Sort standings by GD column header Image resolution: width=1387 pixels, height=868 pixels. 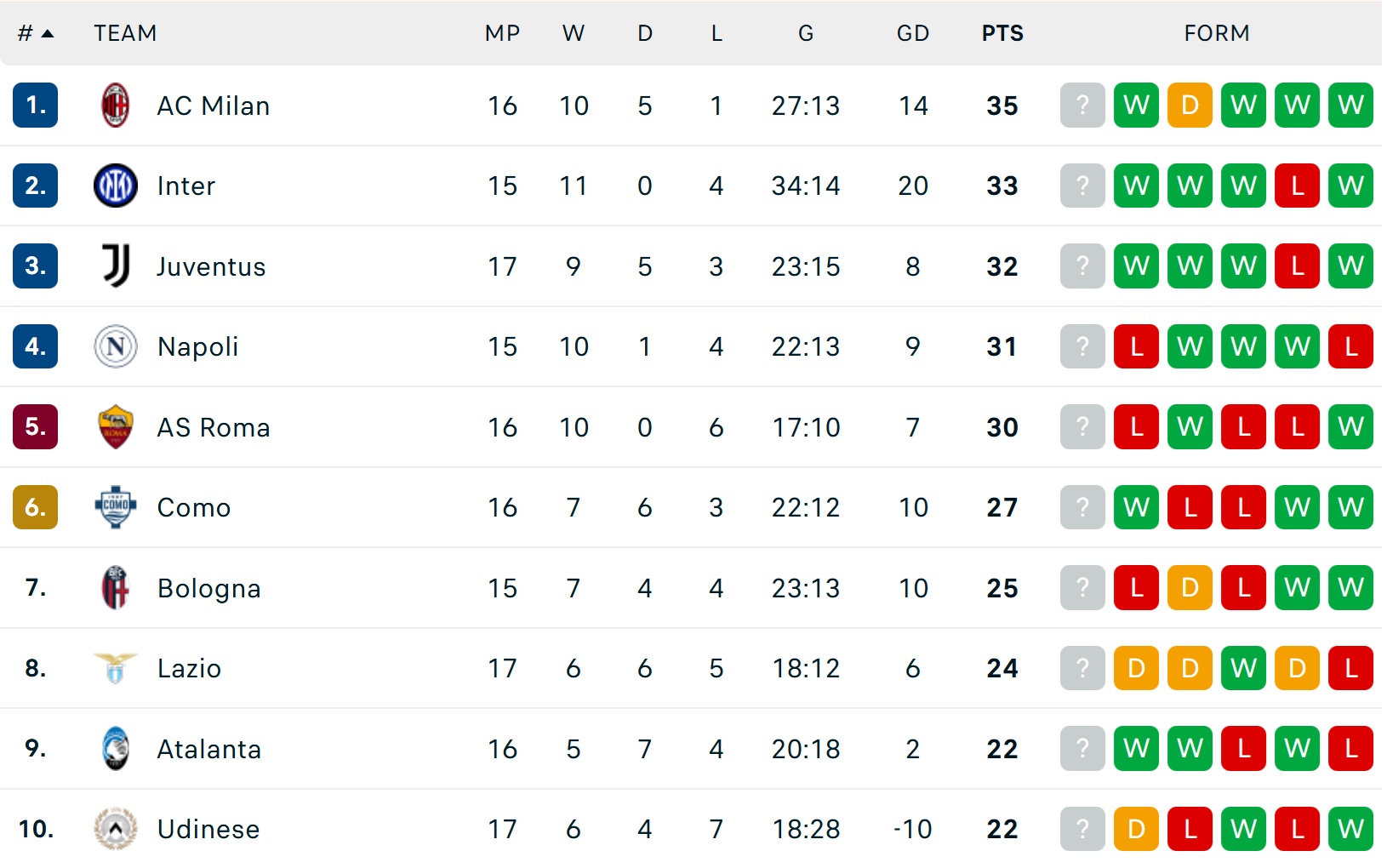click(913, 33)
